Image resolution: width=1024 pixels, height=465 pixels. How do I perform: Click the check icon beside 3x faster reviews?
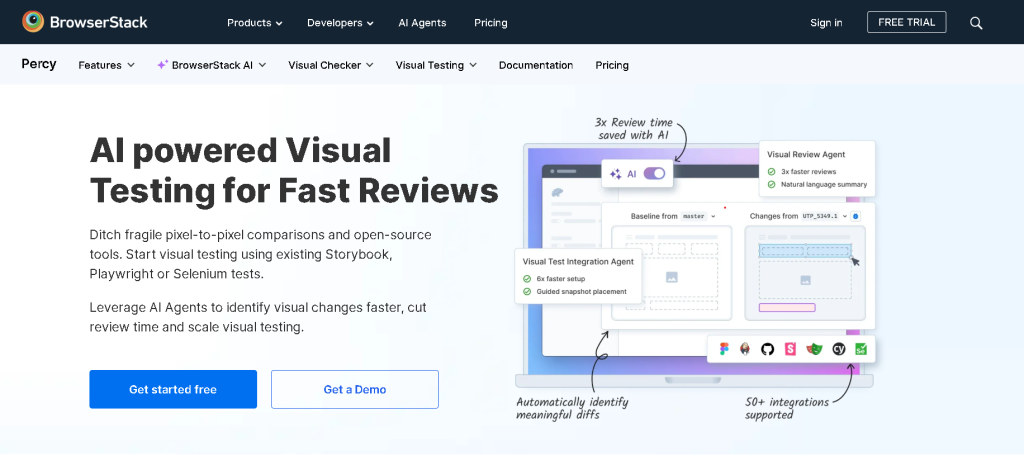coord(772,172)
